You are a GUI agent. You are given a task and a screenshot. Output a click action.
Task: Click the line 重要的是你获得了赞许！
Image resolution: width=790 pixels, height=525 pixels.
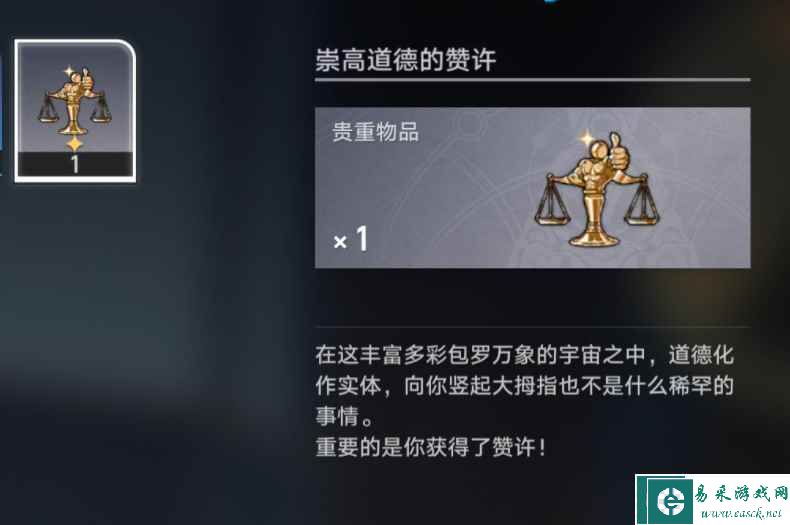click(431, 447)
